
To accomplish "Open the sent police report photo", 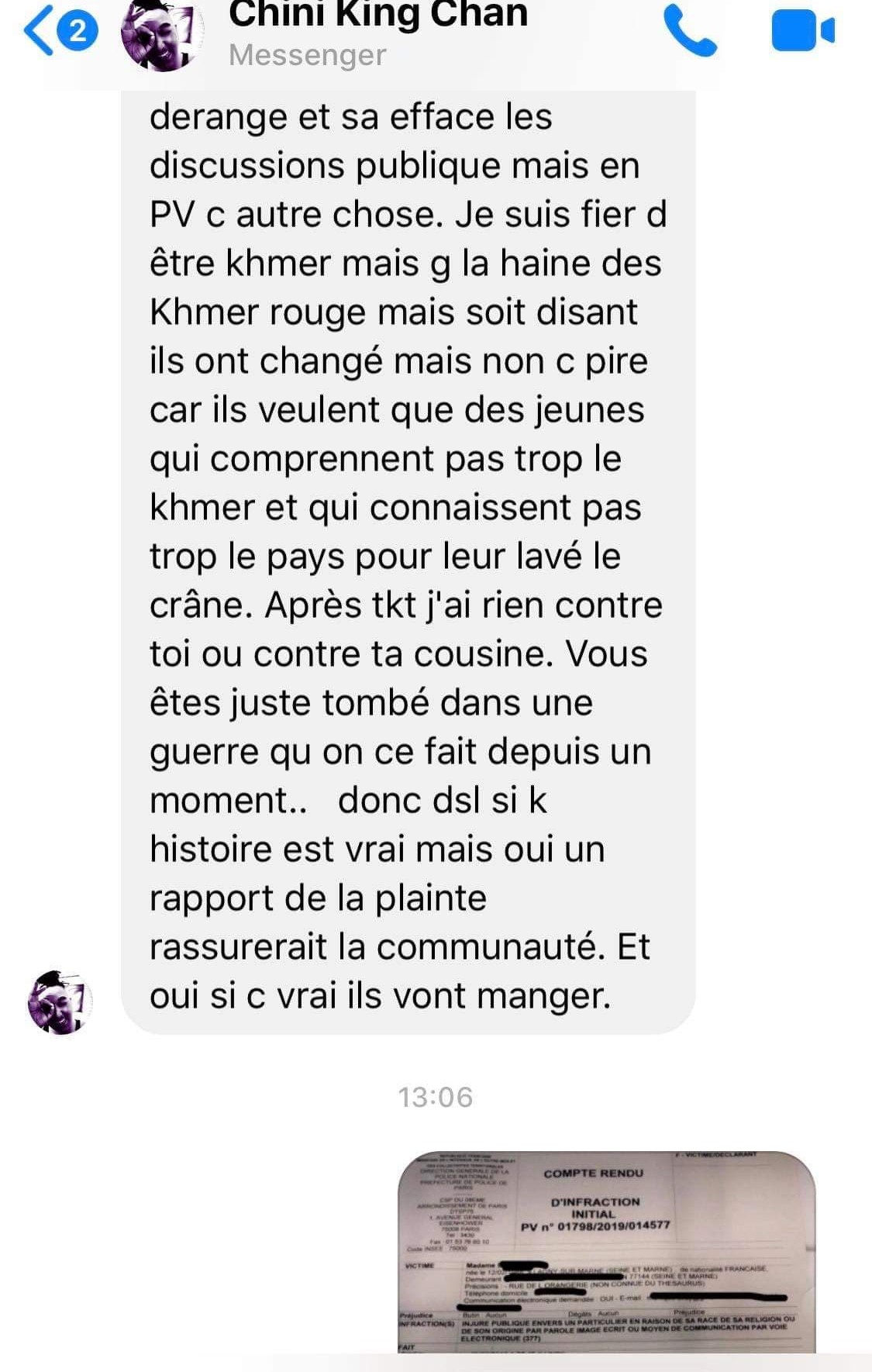I will click(x=607, y=1252).
